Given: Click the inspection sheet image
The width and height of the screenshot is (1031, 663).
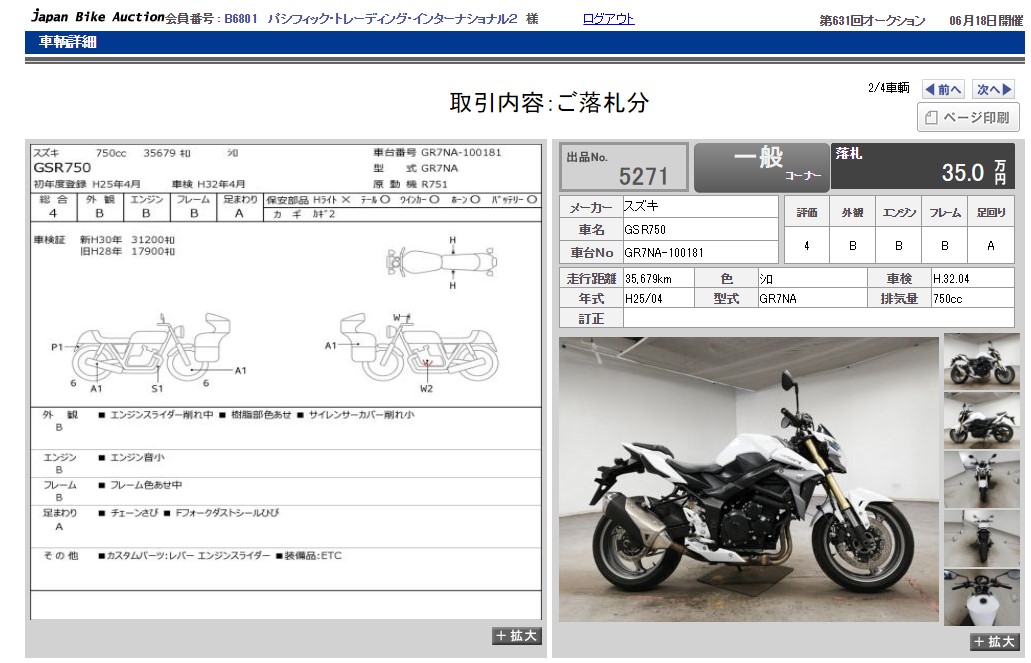Looking at the screenshot, I should 286,381.
